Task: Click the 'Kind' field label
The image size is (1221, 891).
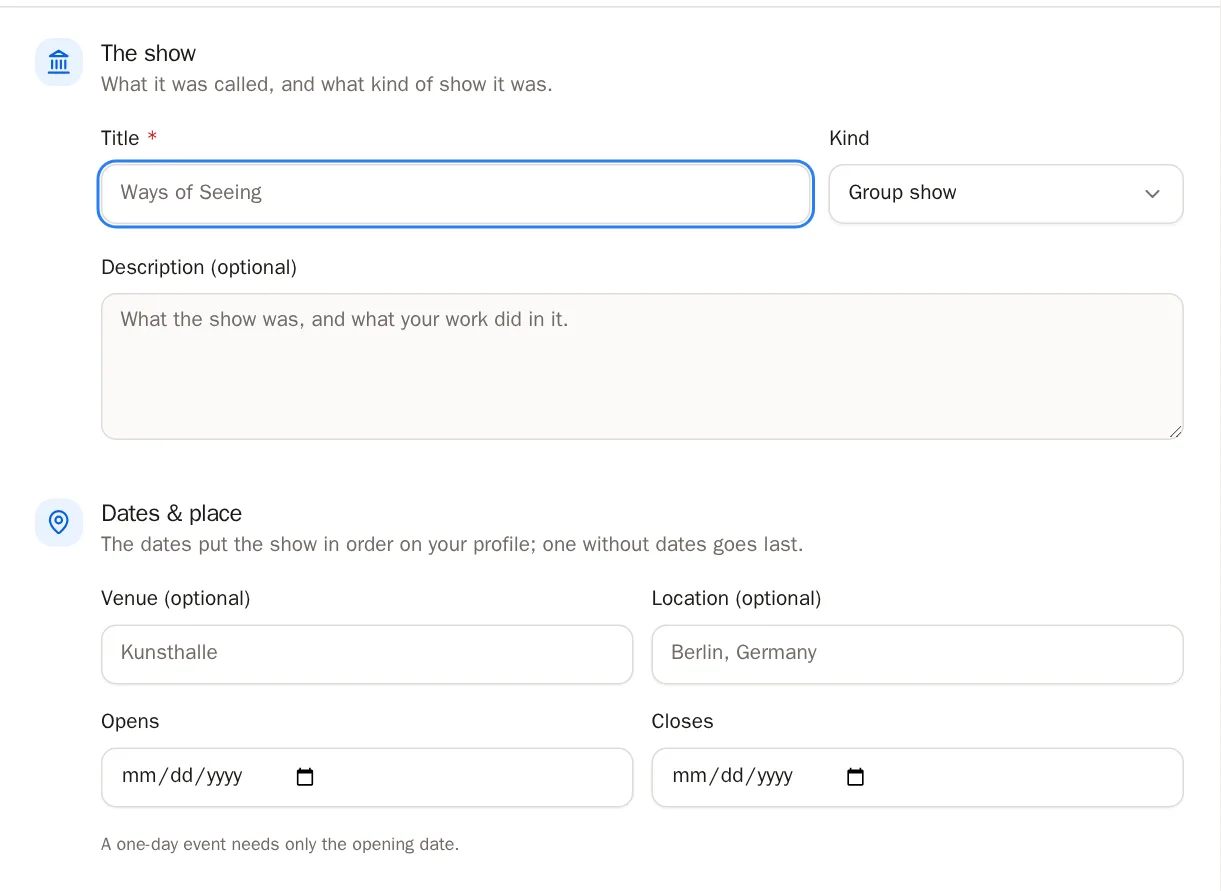Action: (849, 139)
